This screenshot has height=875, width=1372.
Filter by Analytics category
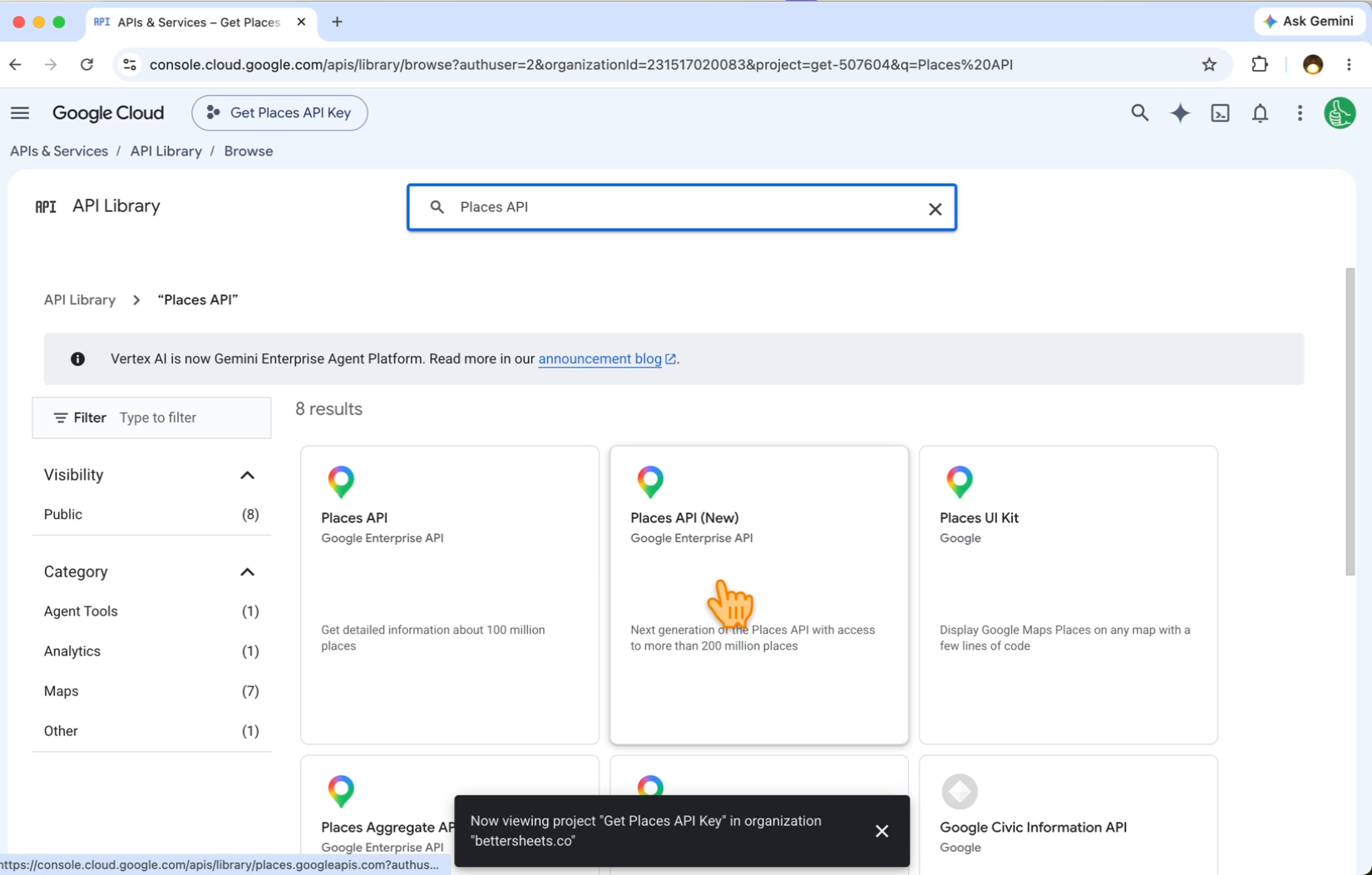(151, 651)
